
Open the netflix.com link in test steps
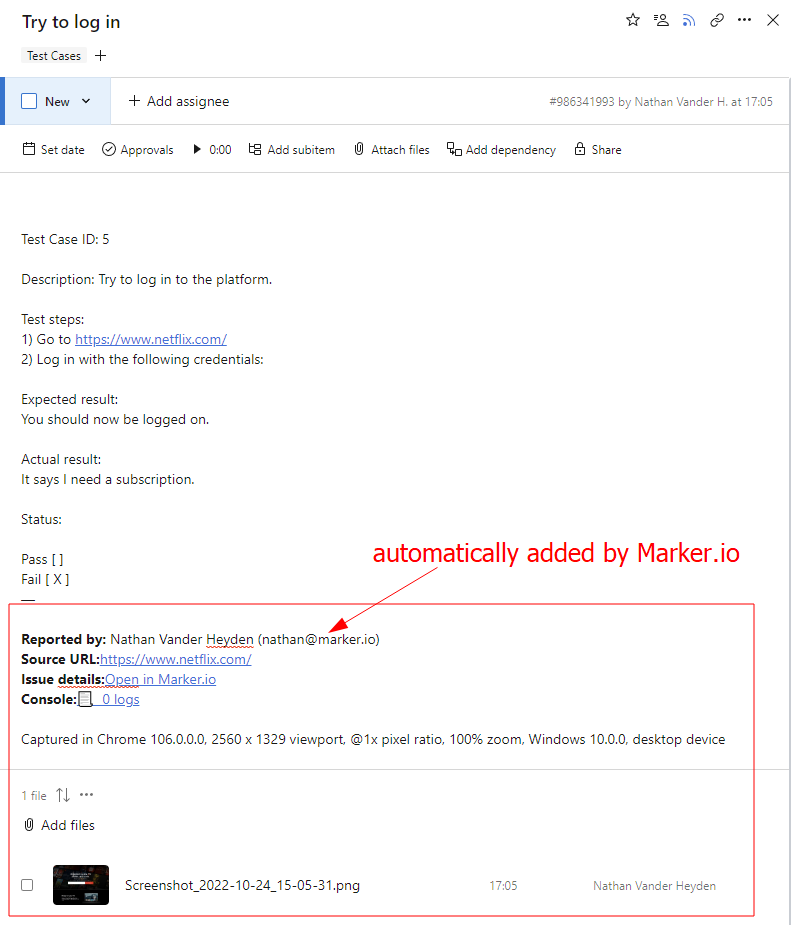point(151,340)
